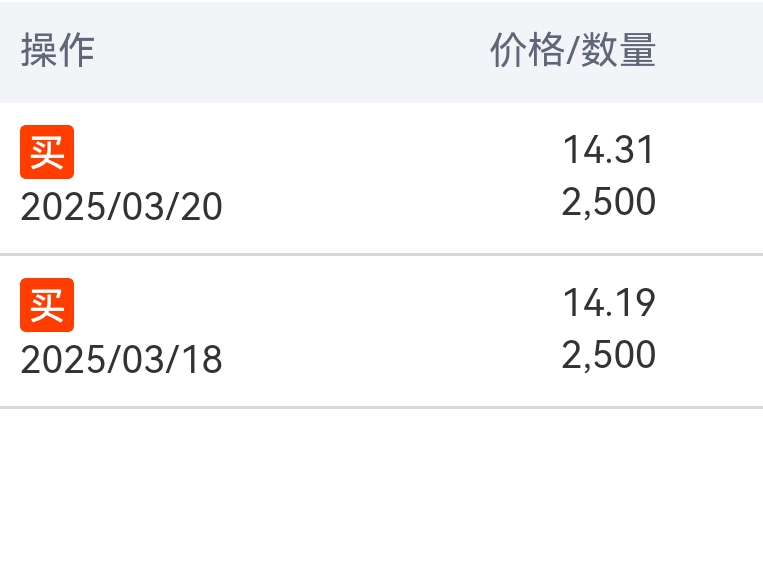763x566 pixels.
Task: Click the empty white area below all records
Action: [x=382, y=487]
